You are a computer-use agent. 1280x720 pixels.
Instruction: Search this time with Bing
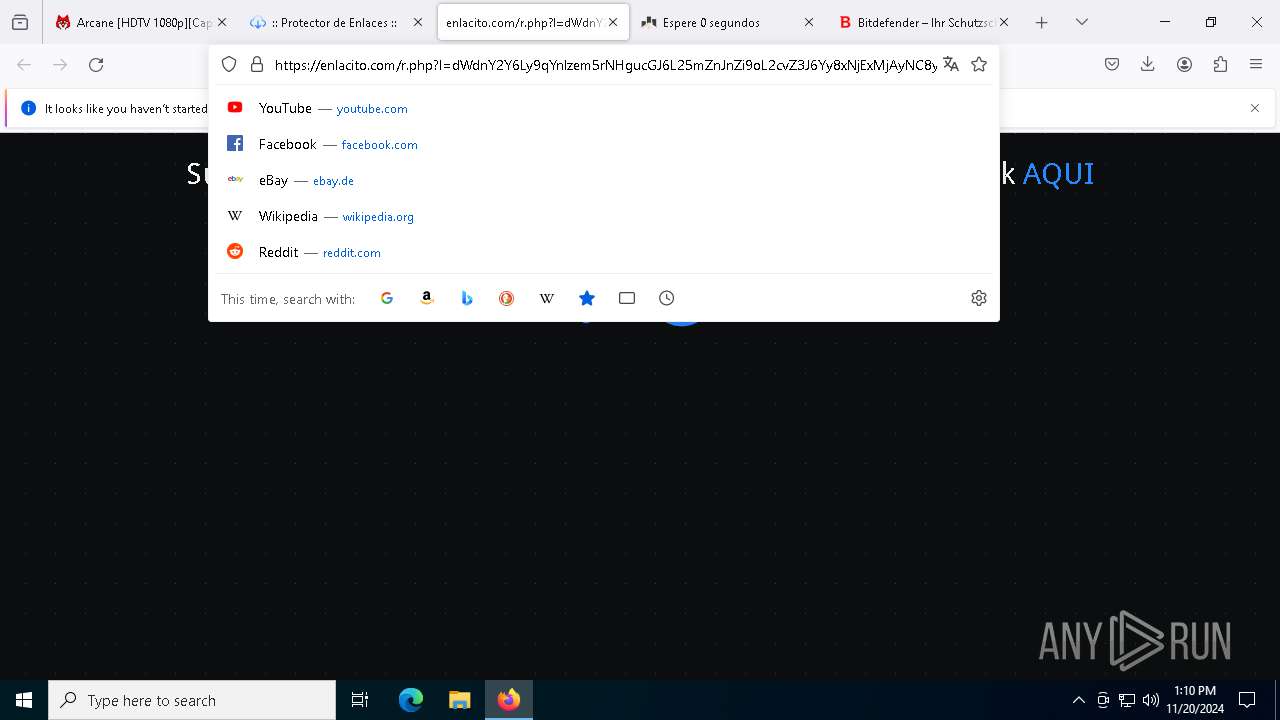[467, 298]
